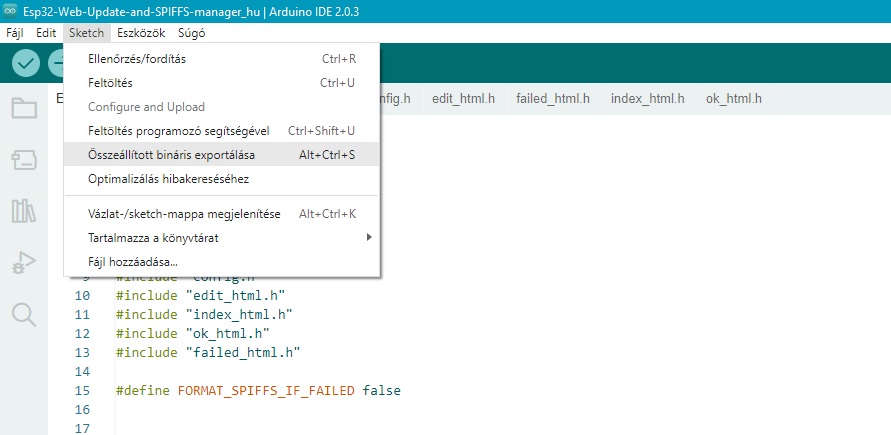Open the Súgó menu
The width and height of the screenshot is (891, 435).
pyautogui.click(x=191, y=33)
